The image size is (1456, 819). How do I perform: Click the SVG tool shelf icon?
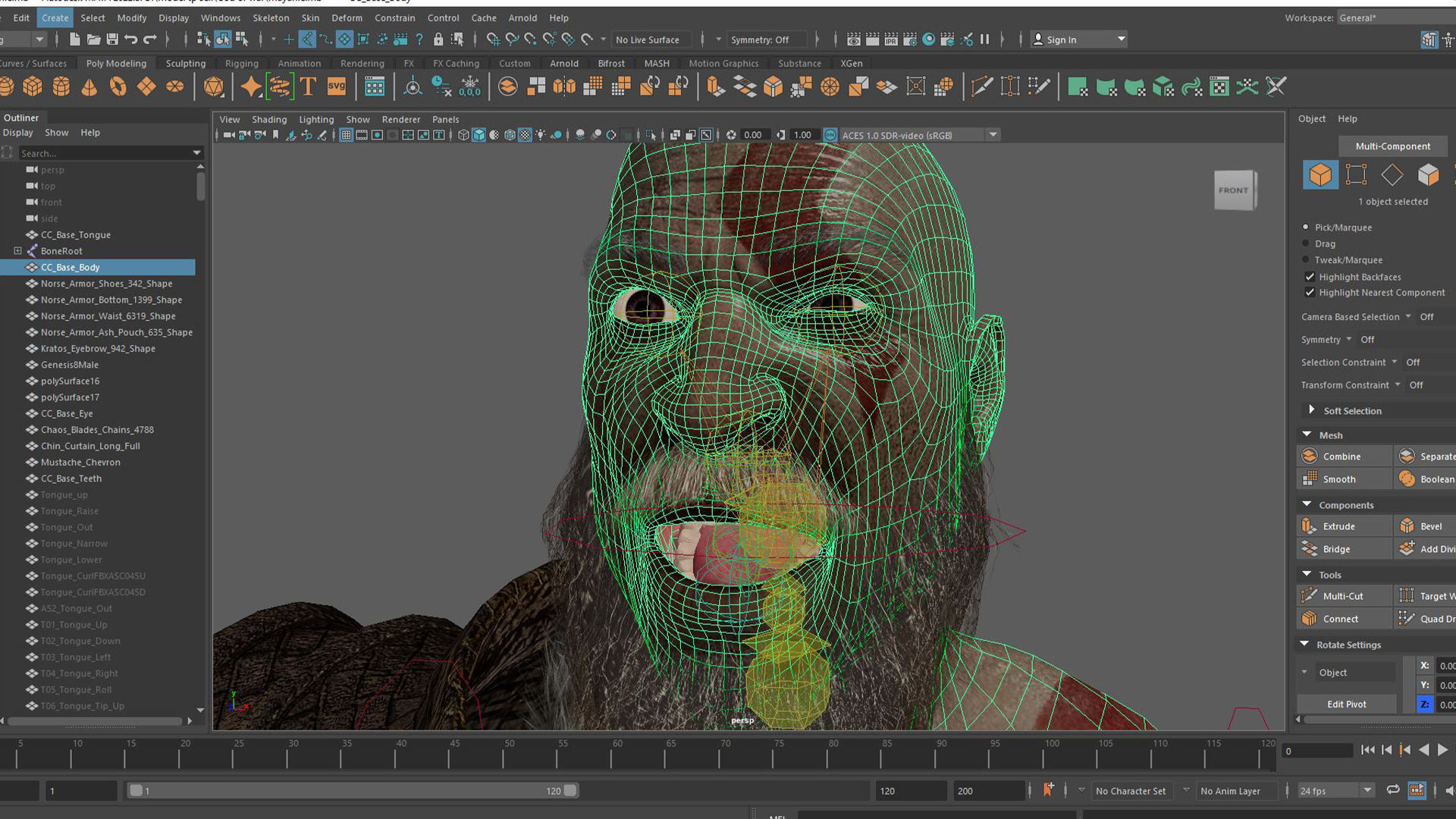337,86
